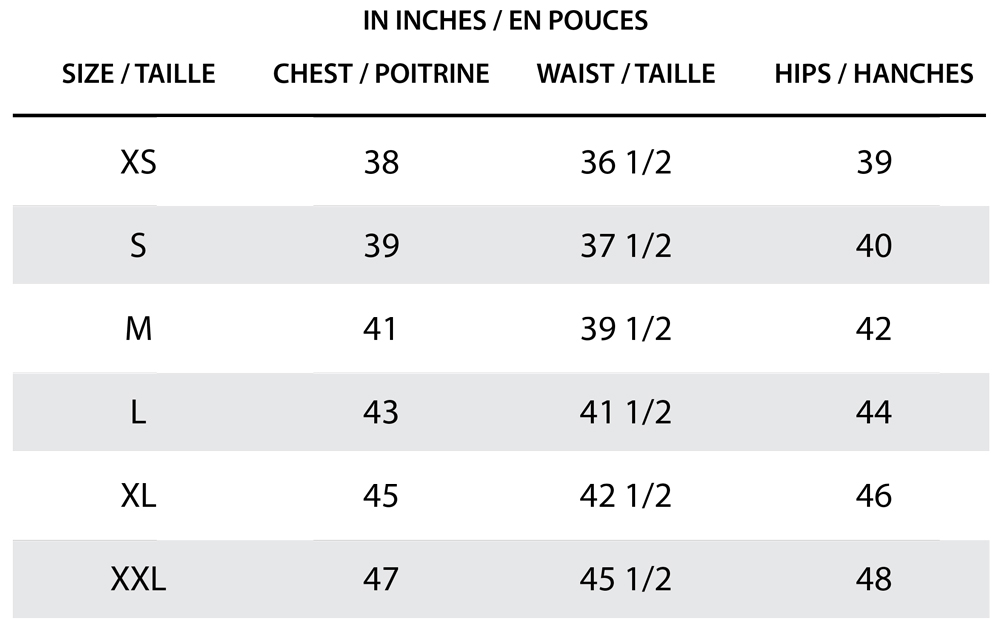Select the XS size row label

pyautogui.click(x=138, y=162)
